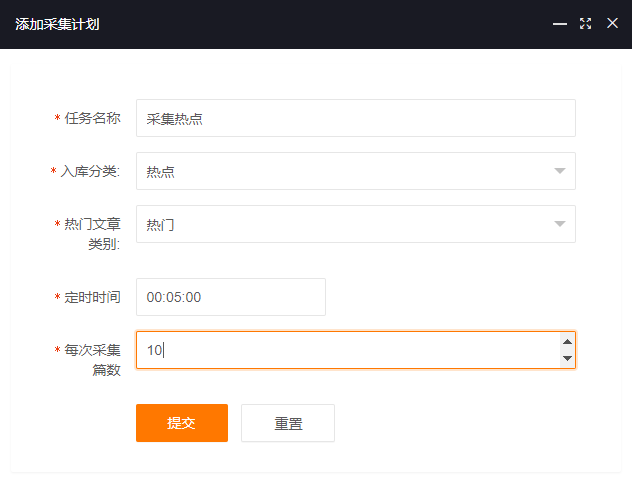Open the 入库分类 select box showing 热点

356,171
